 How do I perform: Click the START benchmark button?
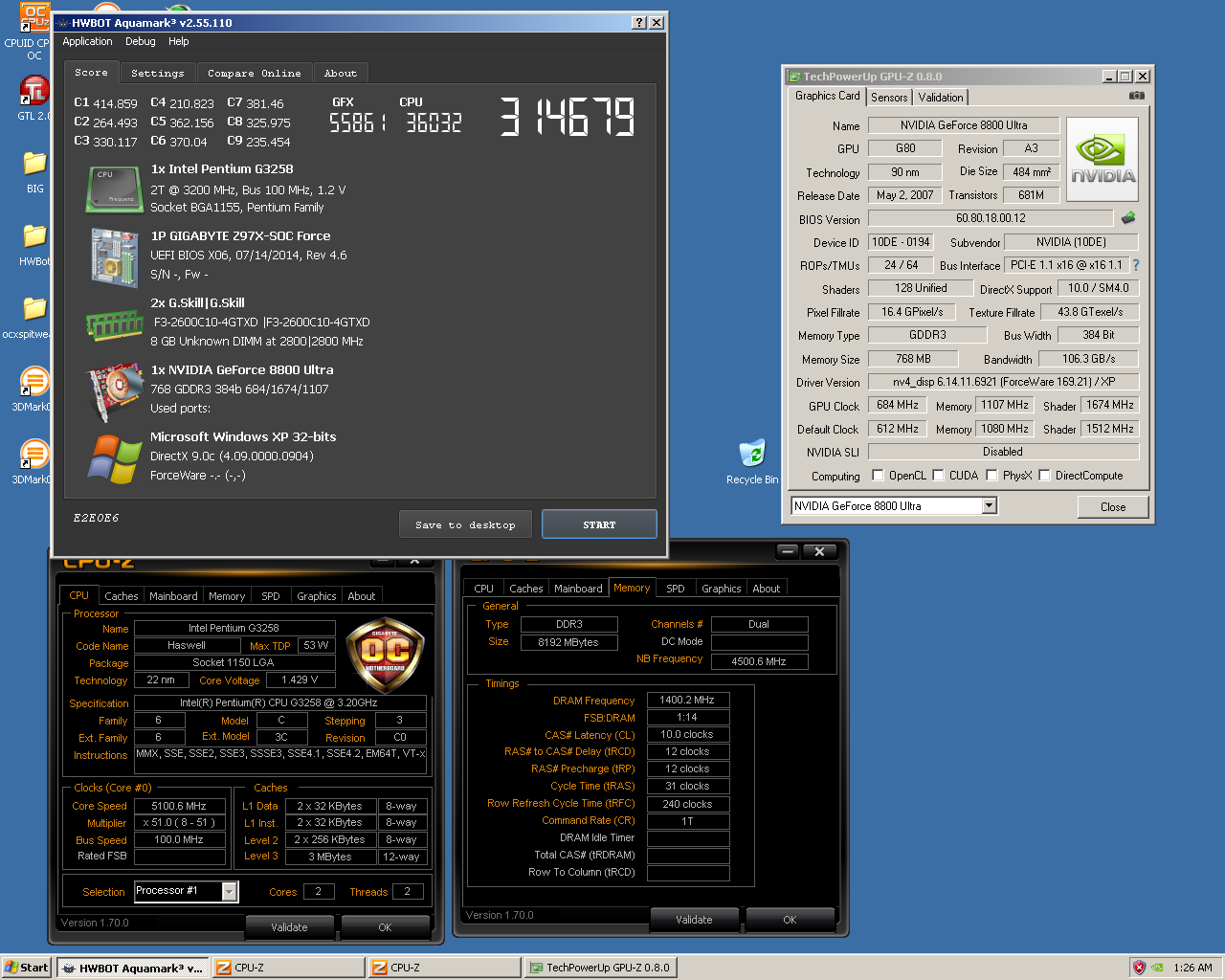[599, 524]
